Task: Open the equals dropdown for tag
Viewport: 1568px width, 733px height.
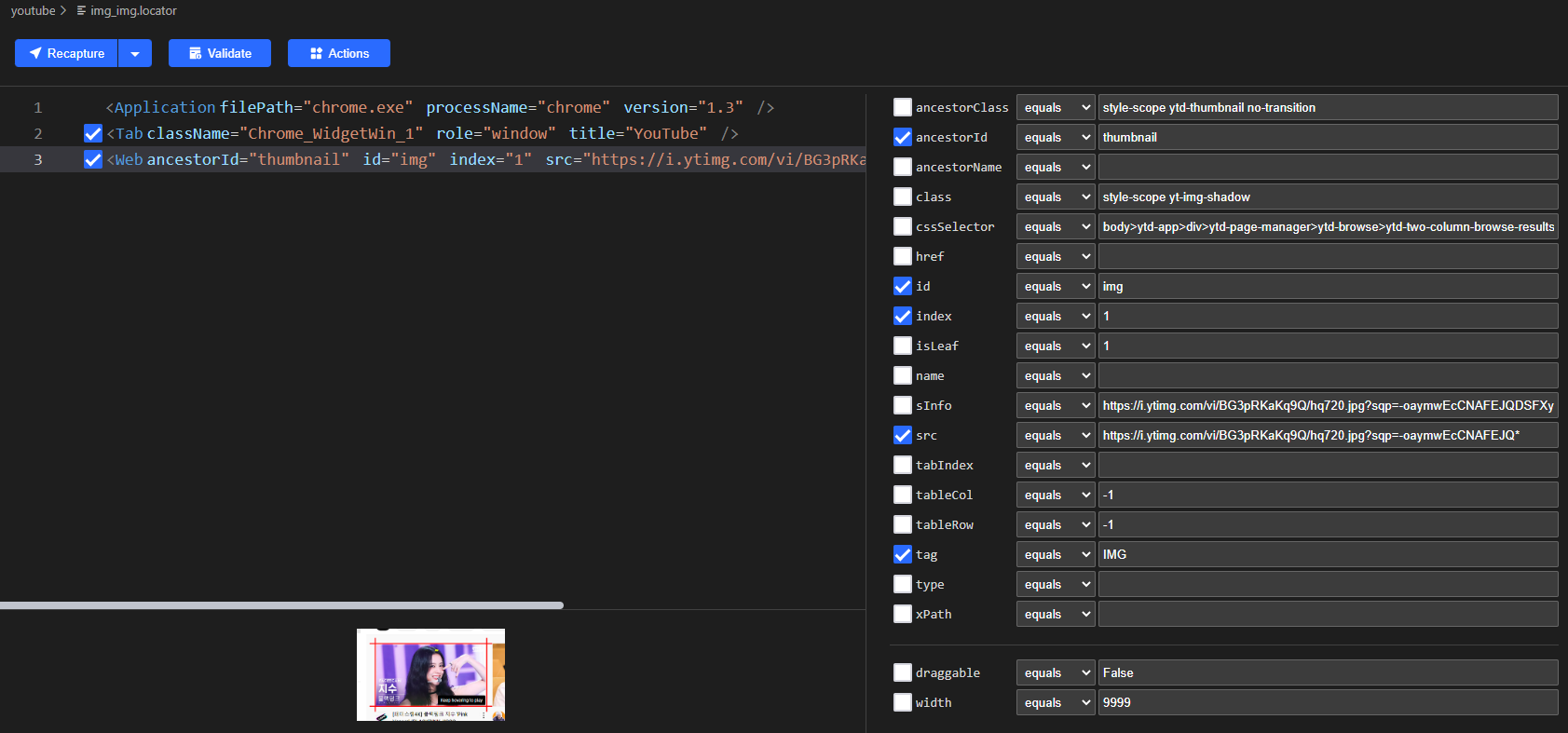Action: click(x=1055, y=554)
